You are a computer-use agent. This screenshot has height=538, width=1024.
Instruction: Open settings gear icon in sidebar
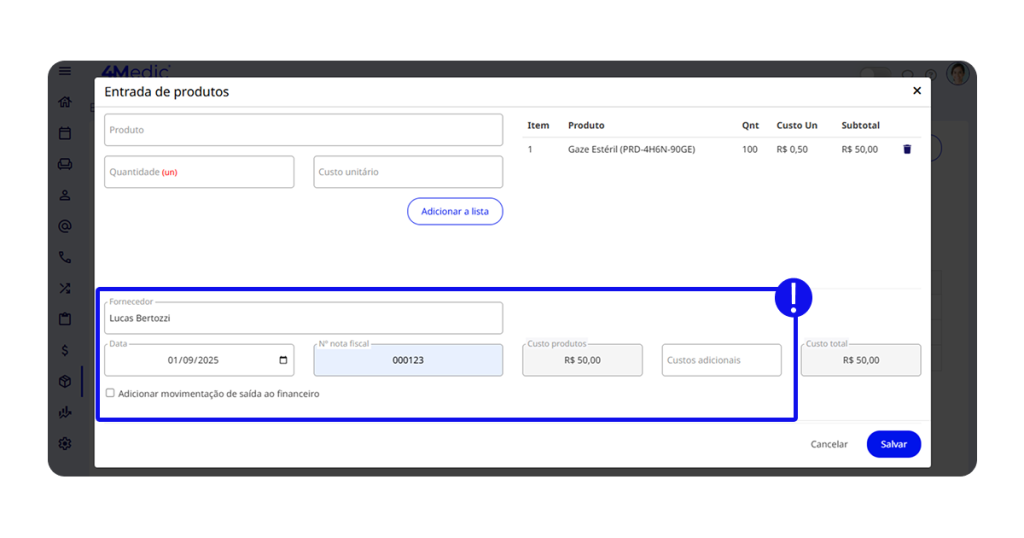pos(65,443)
